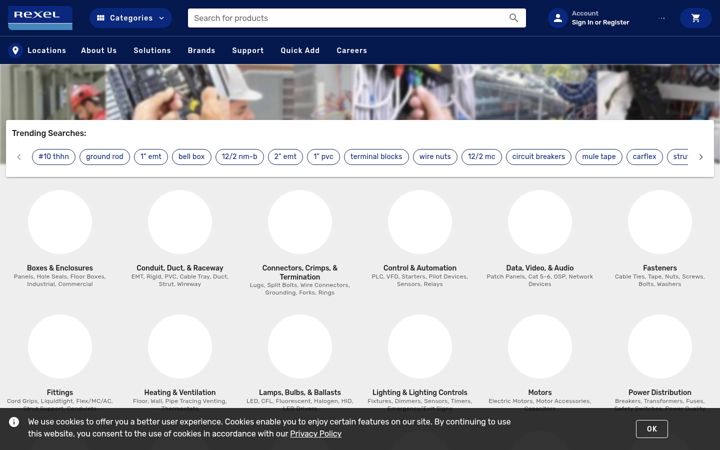Select the ground rod trending search

105,157
